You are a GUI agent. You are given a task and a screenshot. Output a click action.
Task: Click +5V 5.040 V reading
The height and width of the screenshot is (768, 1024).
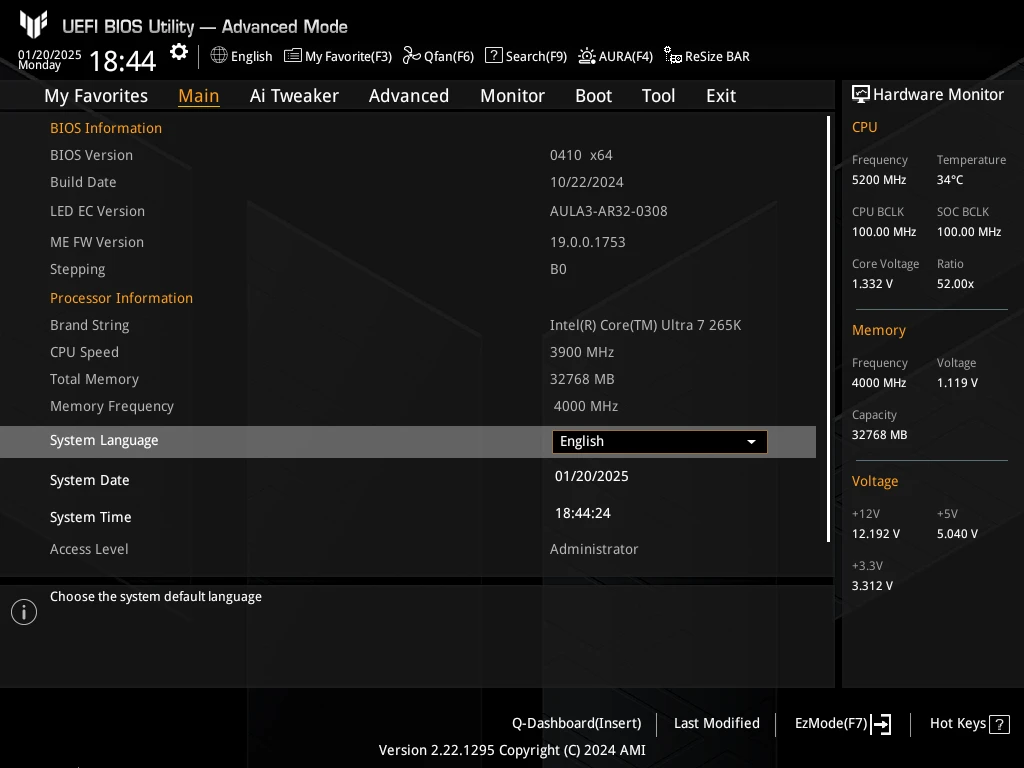(x=957, y=534)
